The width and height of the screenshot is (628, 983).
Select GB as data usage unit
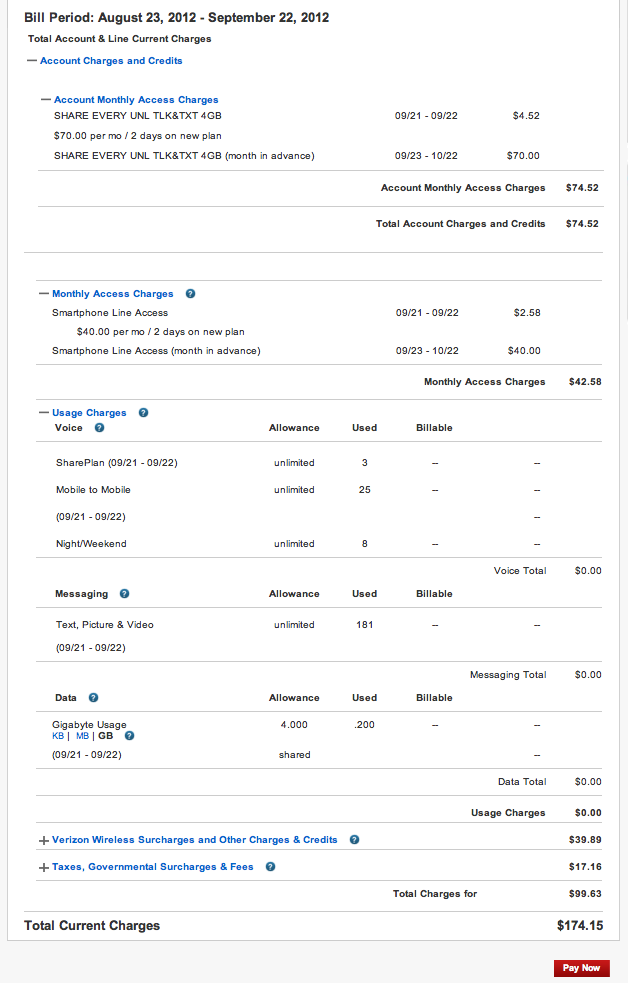coord(105,736)
